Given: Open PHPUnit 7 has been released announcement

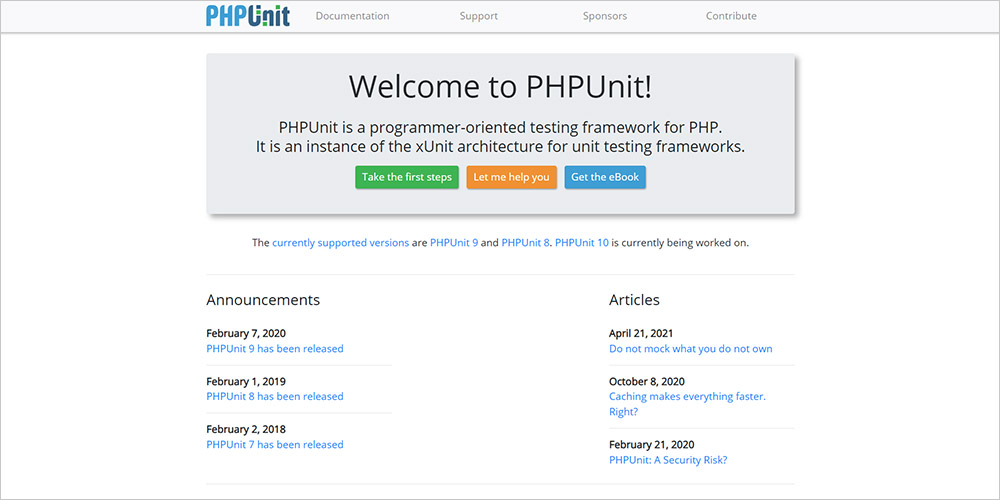Looking at the screenshot, I should [x=275, y=445].
